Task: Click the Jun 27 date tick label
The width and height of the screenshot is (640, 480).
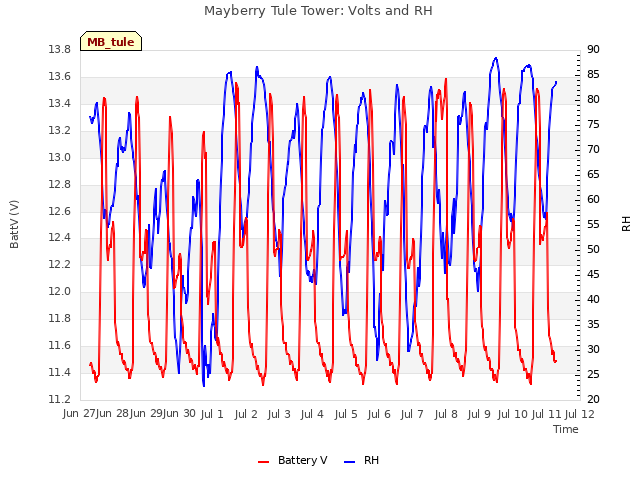Action: coord(79,414)
